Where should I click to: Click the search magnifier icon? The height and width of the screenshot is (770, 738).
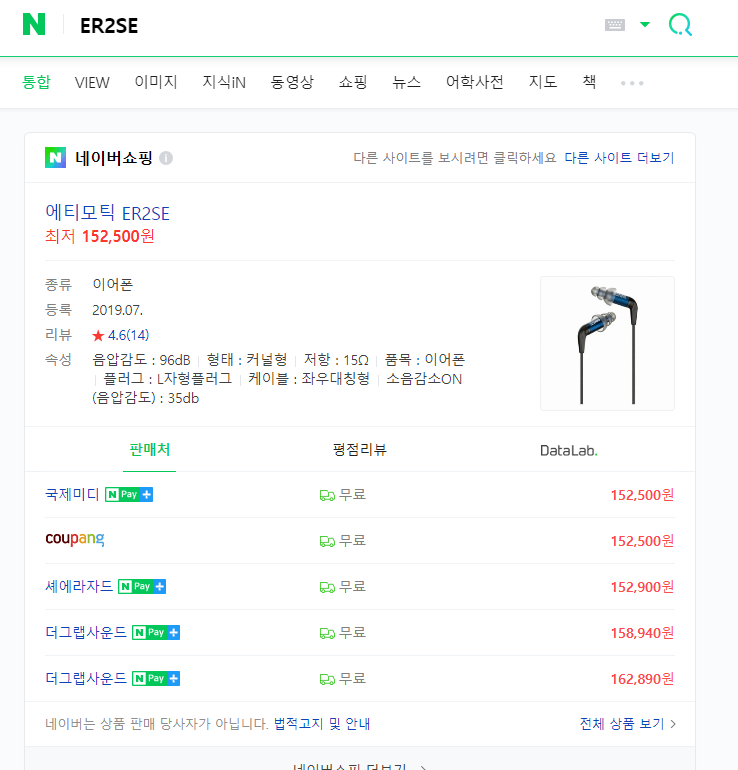pos(681,24)
